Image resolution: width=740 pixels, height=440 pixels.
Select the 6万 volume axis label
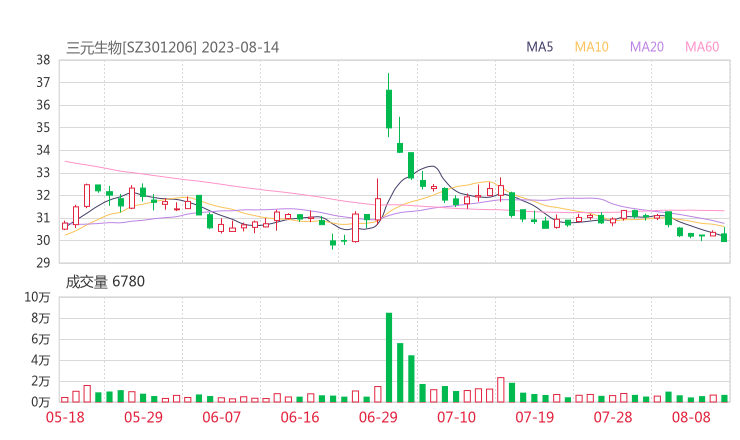[41, 339]
